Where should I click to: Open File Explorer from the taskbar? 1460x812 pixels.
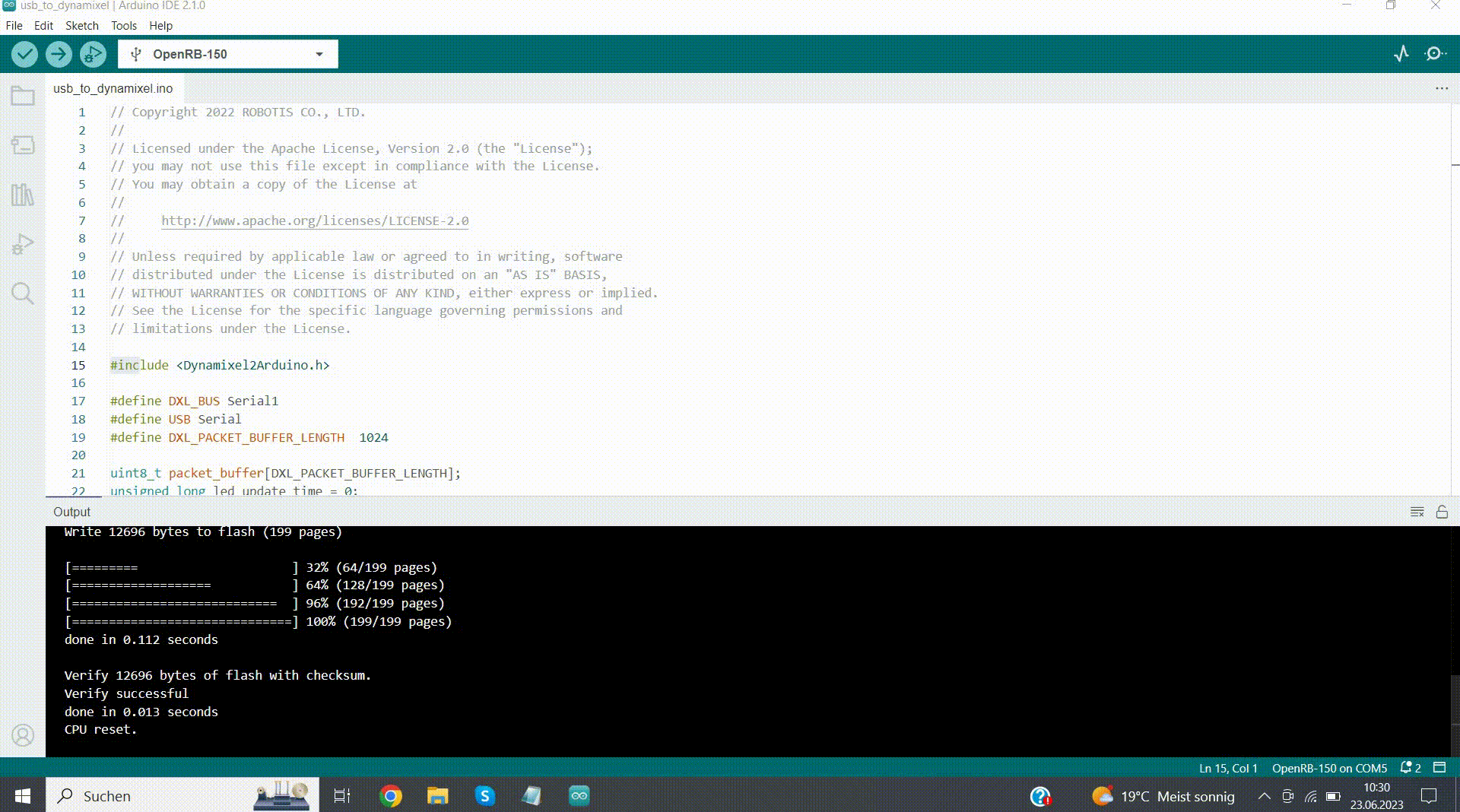[438, 795]
